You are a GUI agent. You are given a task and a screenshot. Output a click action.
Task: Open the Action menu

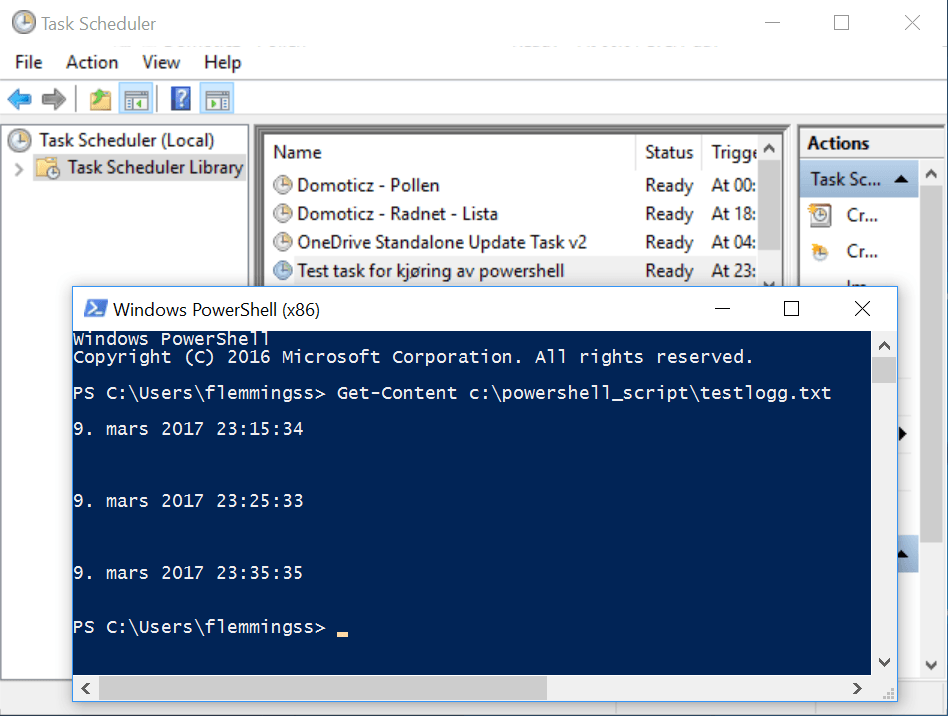91,62
